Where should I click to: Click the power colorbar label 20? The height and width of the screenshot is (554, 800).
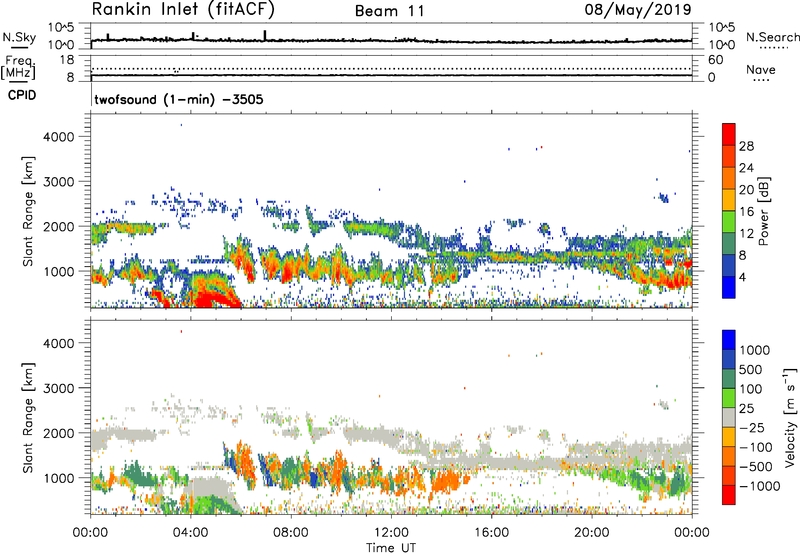(x=746, y=190)
